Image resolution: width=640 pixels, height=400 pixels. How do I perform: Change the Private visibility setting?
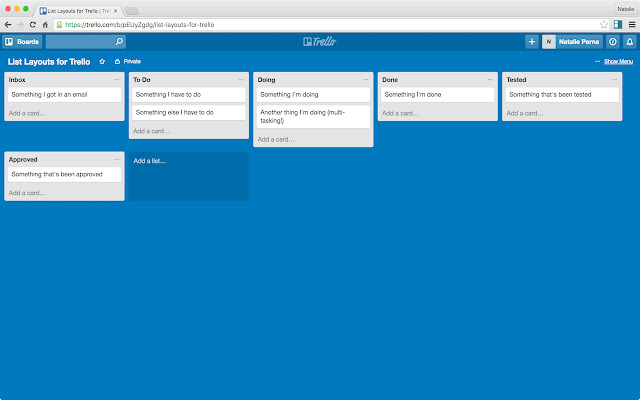[x=128, y=62]
